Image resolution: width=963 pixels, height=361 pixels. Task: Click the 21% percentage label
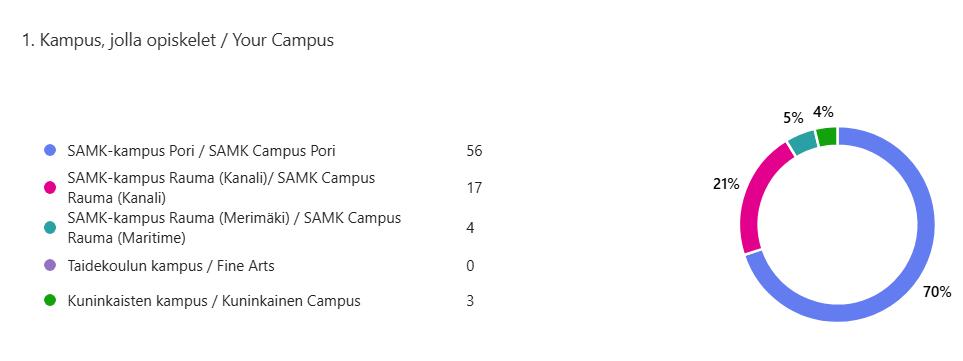[x=726, y=184]
